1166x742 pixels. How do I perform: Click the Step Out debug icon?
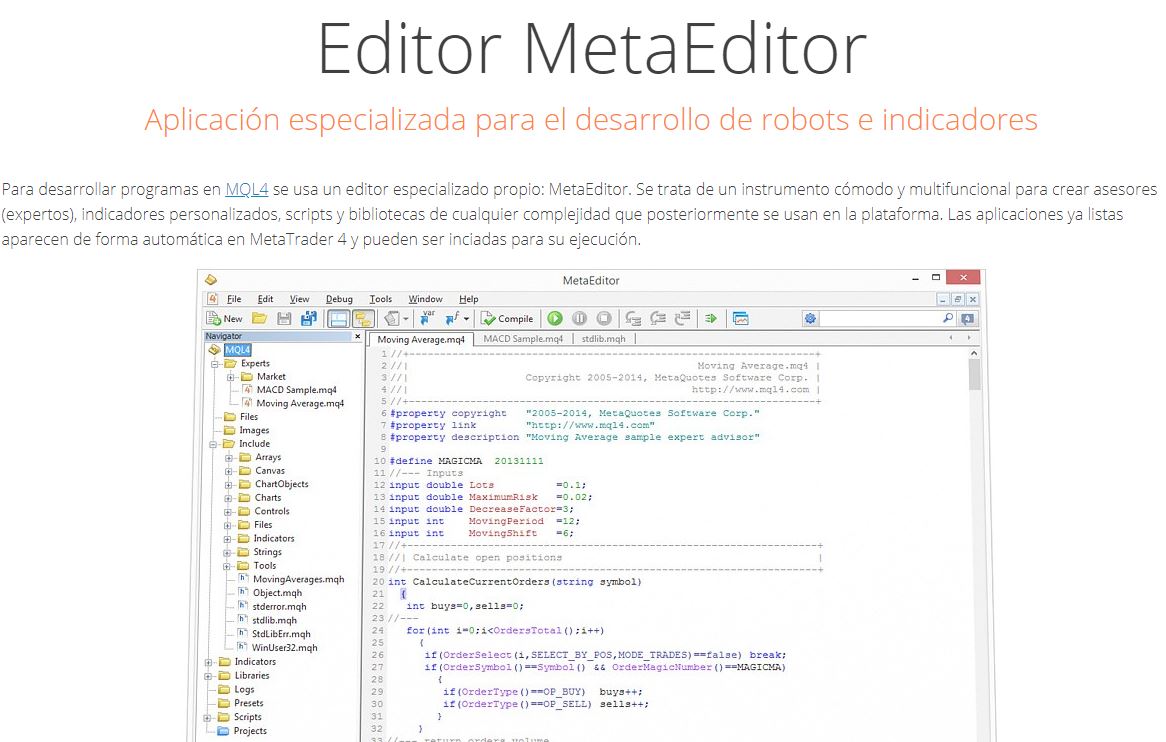click(682, 318)
